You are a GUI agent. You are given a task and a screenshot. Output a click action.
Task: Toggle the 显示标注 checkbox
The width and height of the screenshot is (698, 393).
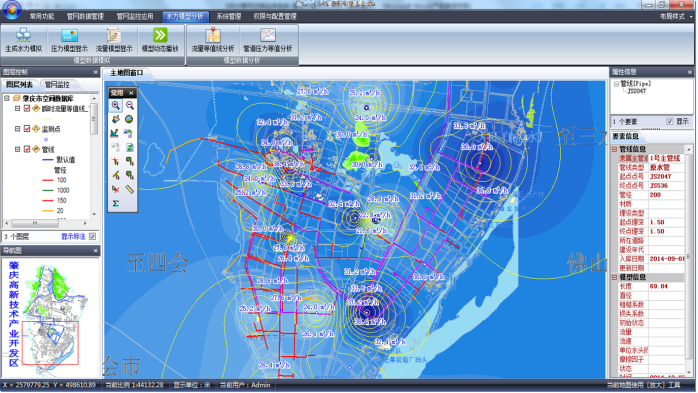click(x=93, y=236)
